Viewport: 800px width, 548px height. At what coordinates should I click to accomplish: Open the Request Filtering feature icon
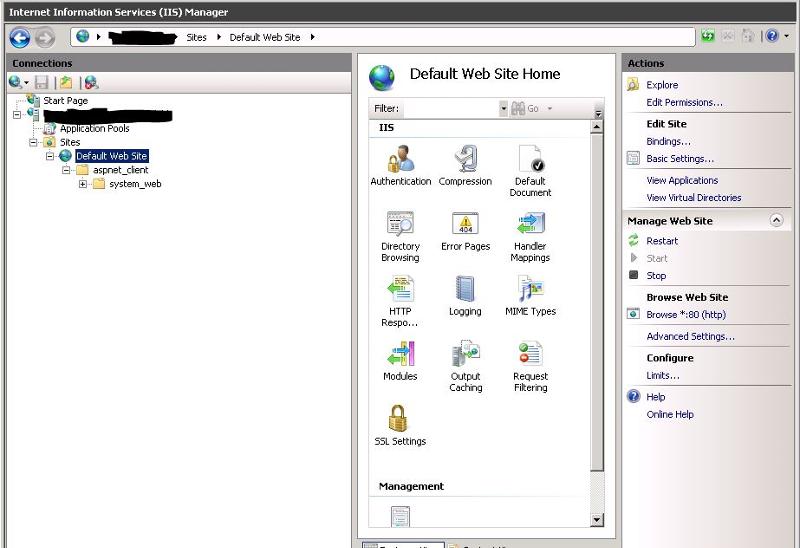pyautogui.click(x=531, y=353)
